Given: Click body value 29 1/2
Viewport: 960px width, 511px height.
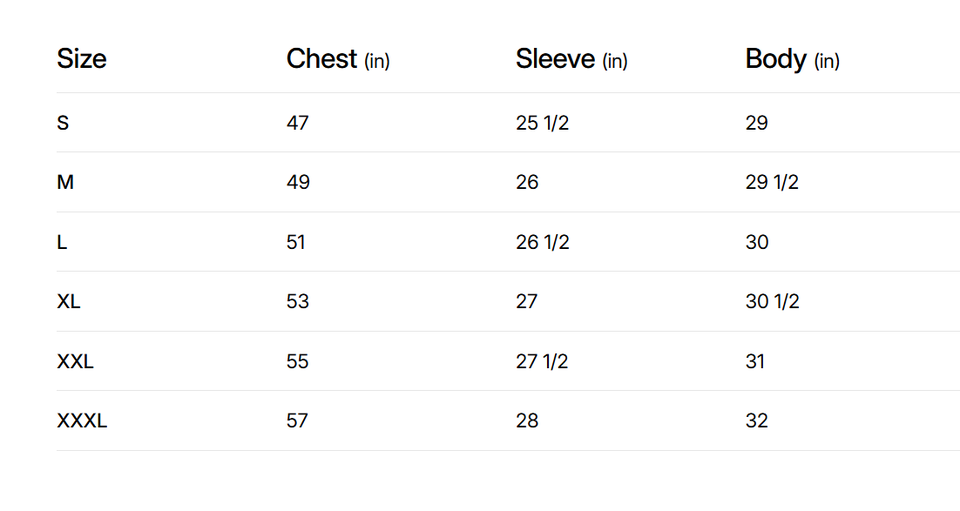Looking at the screenshot, I should [772, 182].
